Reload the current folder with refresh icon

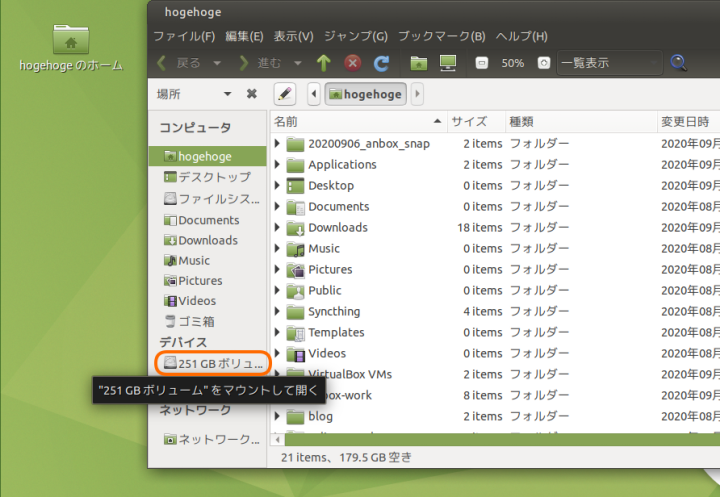click(x=381, y=63)
